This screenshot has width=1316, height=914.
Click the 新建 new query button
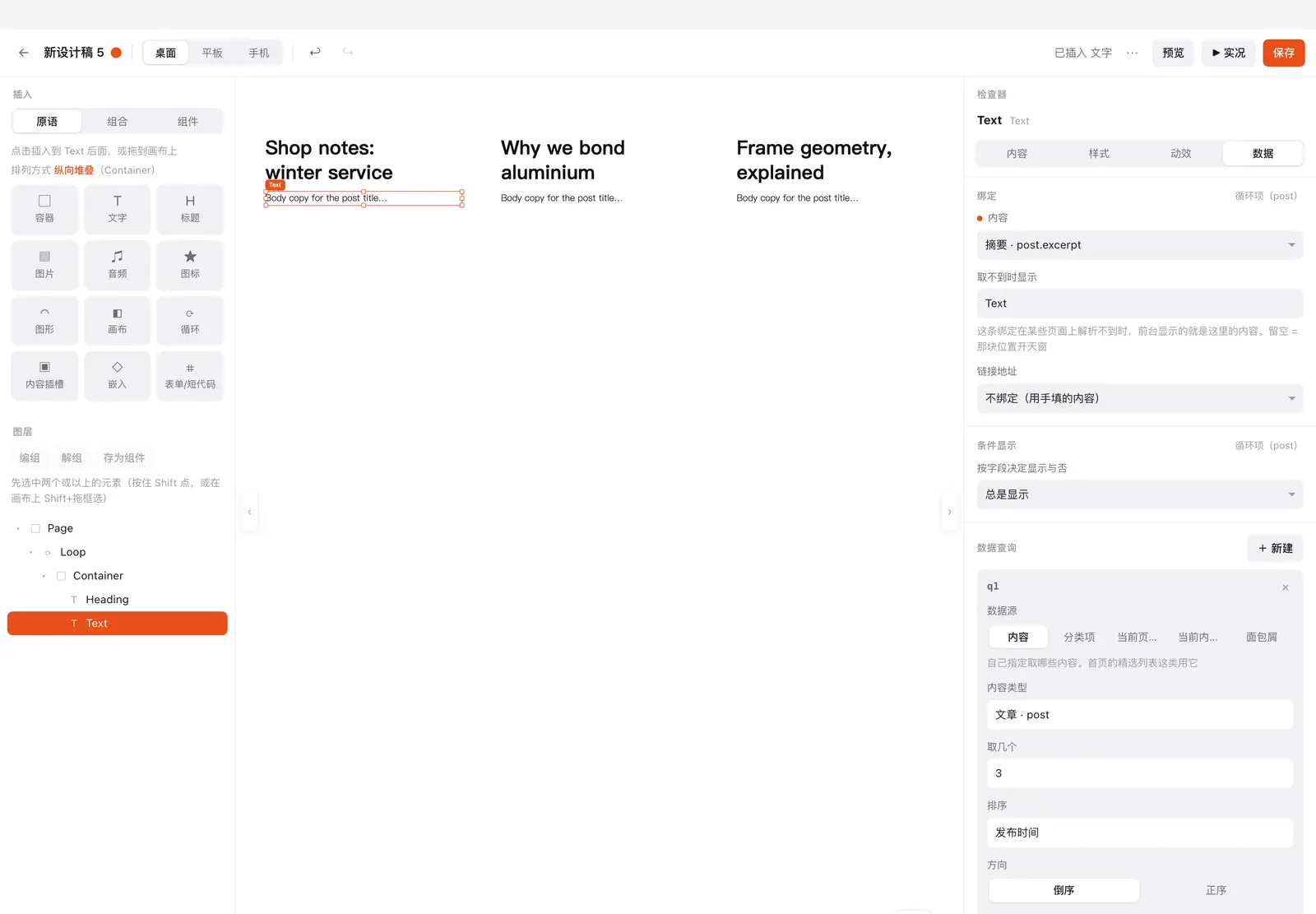[x=1275, y=549]
